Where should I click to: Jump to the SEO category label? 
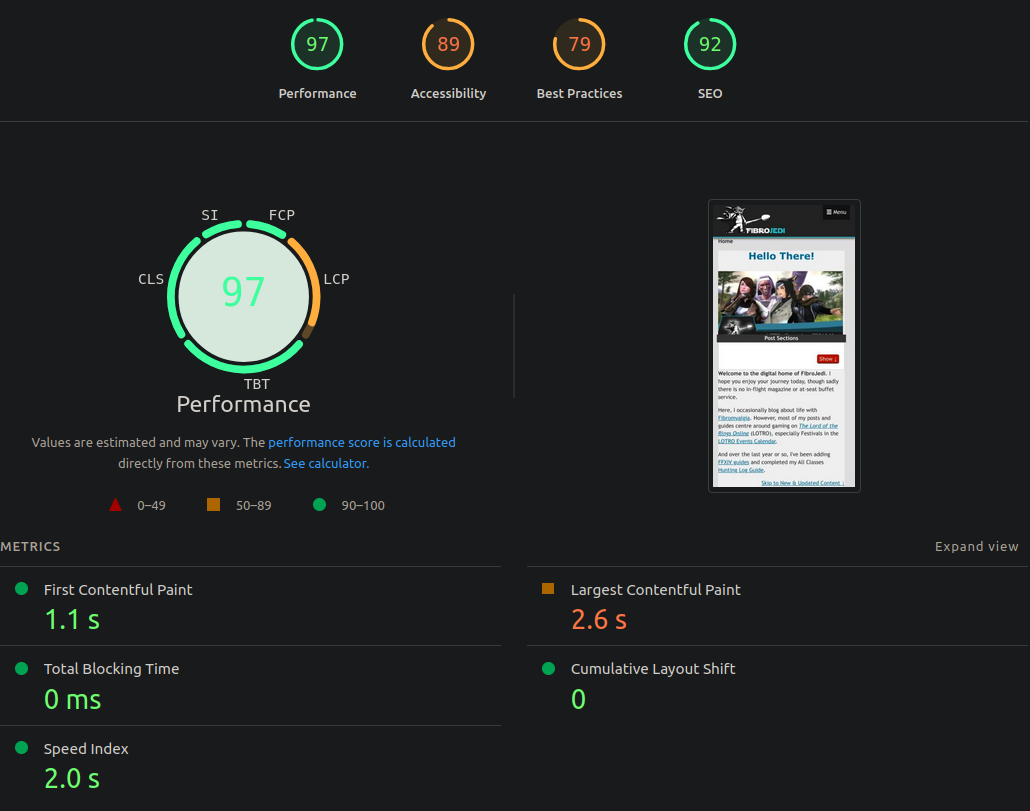click(710, 93)
